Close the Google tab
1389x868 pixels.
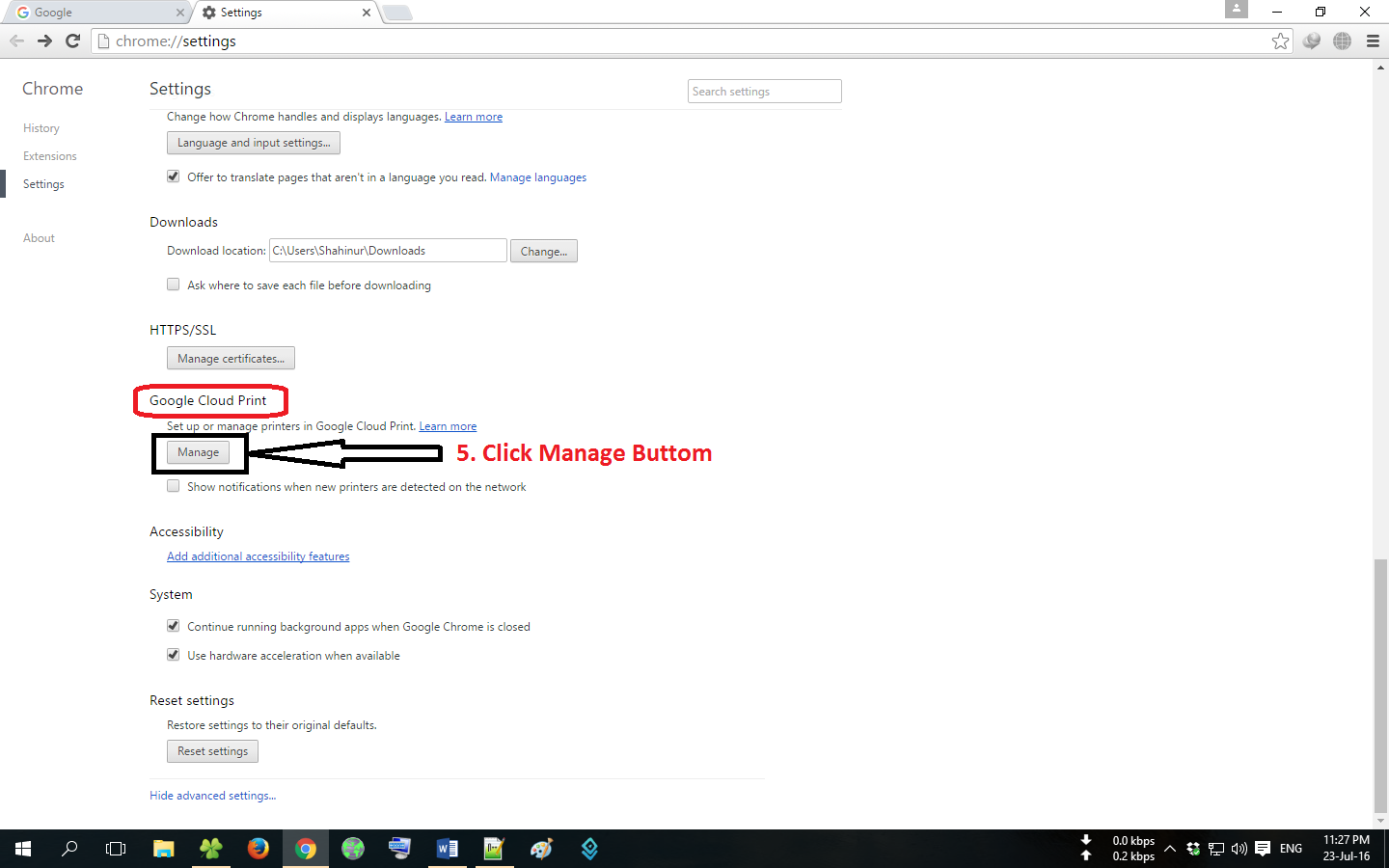[x=179, y=13]
